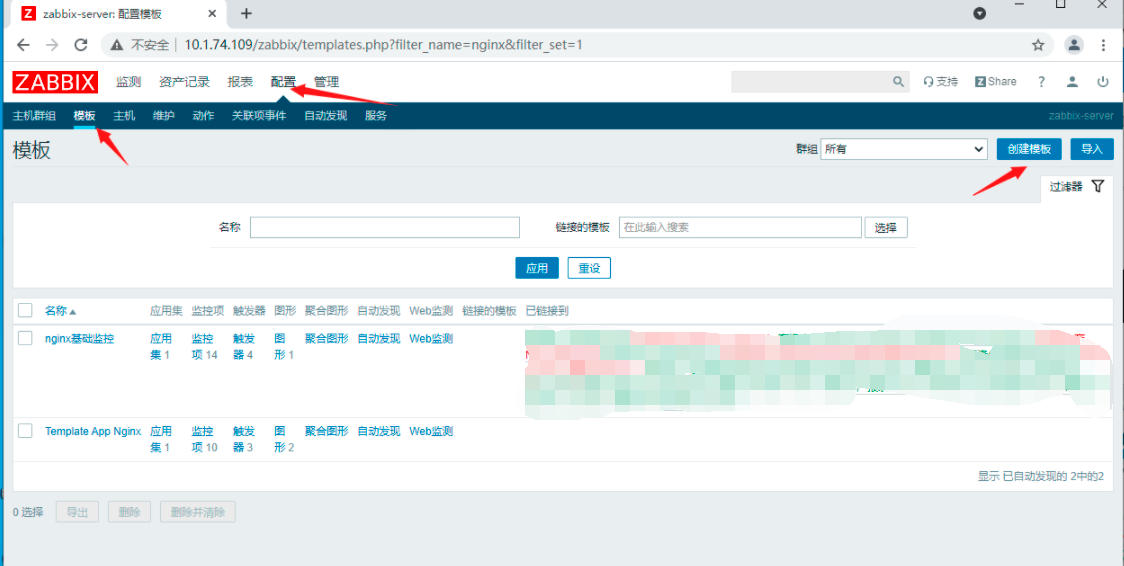Open 触发器 3 of Template App Nginx
This screenshot has width=1124, height=566.
pyautogui.click(x=244, y=438)
